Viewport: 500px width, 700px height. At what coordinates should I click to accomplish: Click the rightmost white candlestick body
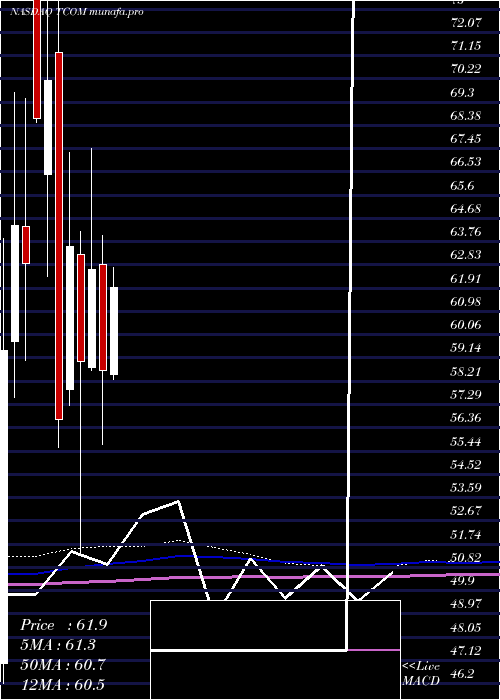(114, 331)
